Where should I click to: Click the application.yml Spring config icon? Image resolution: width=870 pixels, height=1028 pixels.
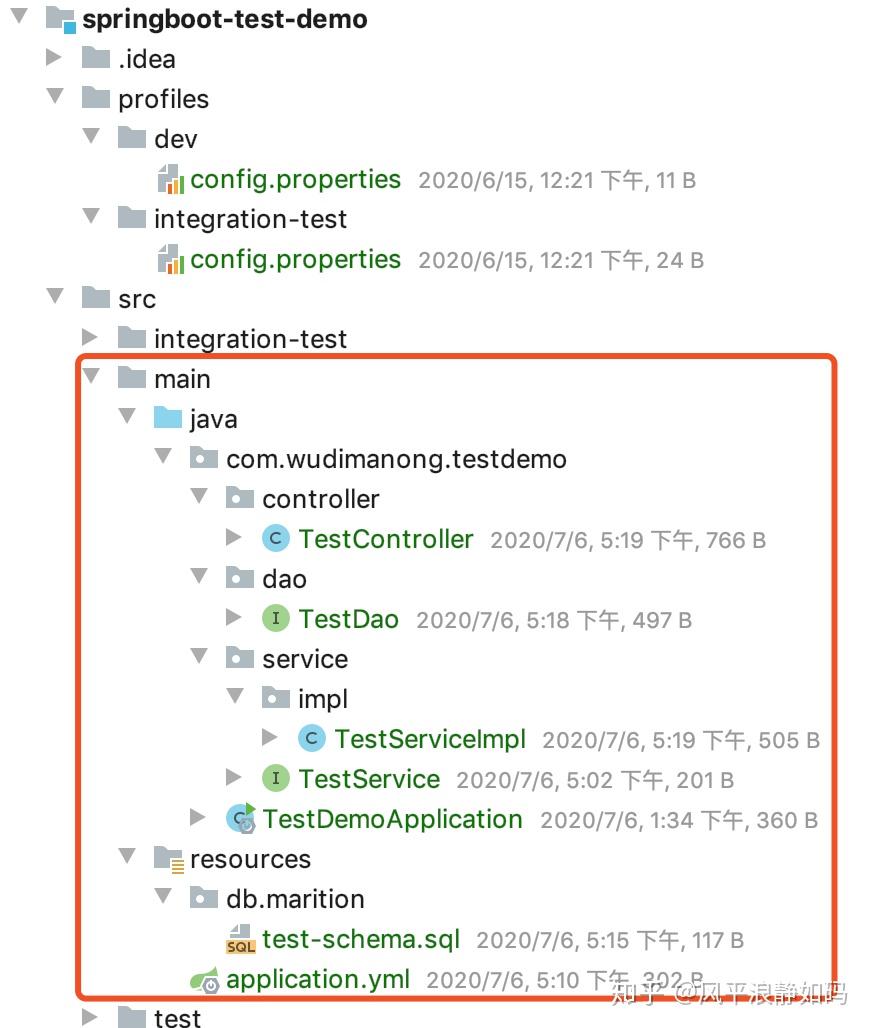pos(205,980)
